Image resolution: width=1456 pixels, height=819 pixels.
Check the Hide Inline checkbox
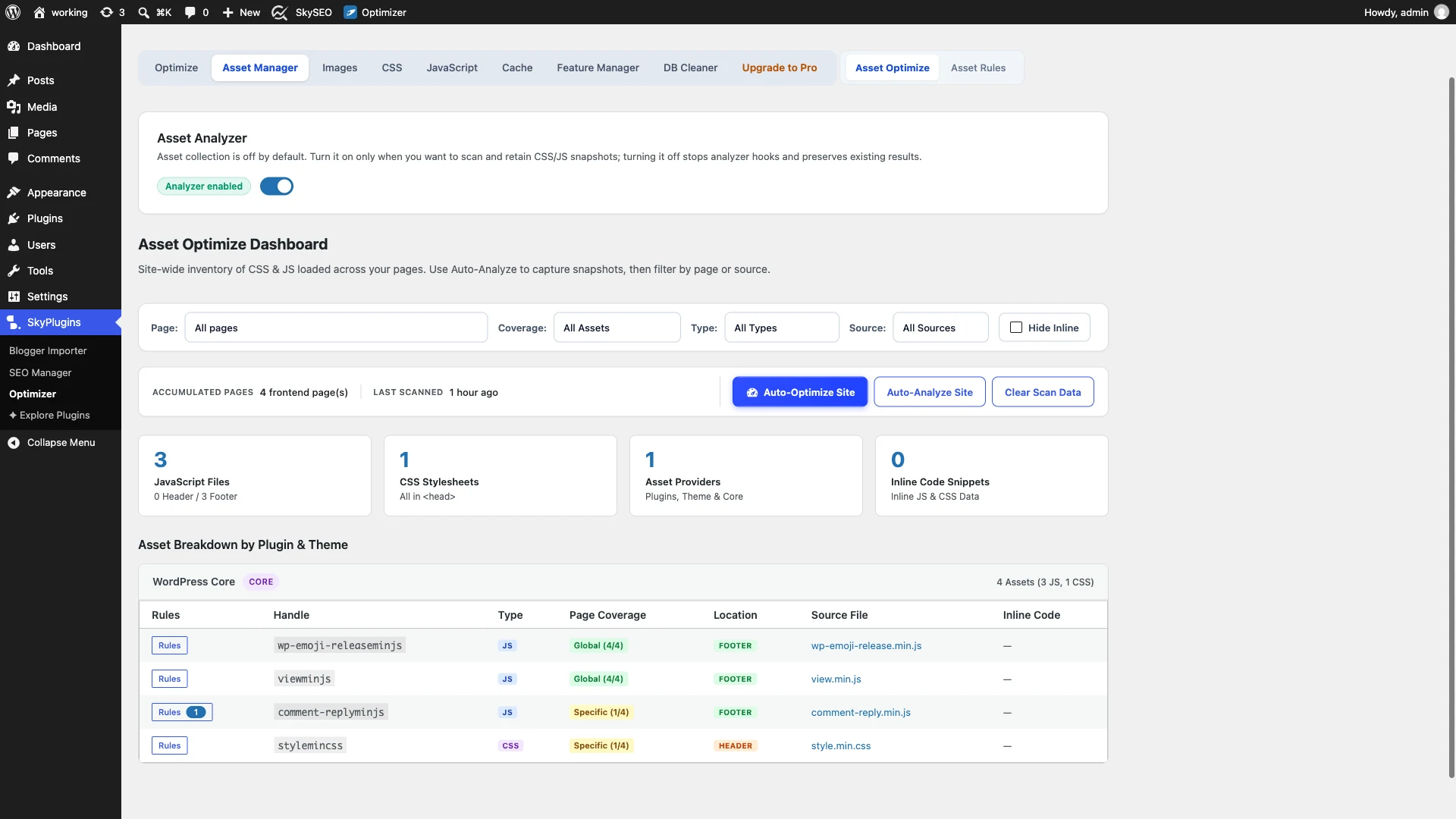1016,328
